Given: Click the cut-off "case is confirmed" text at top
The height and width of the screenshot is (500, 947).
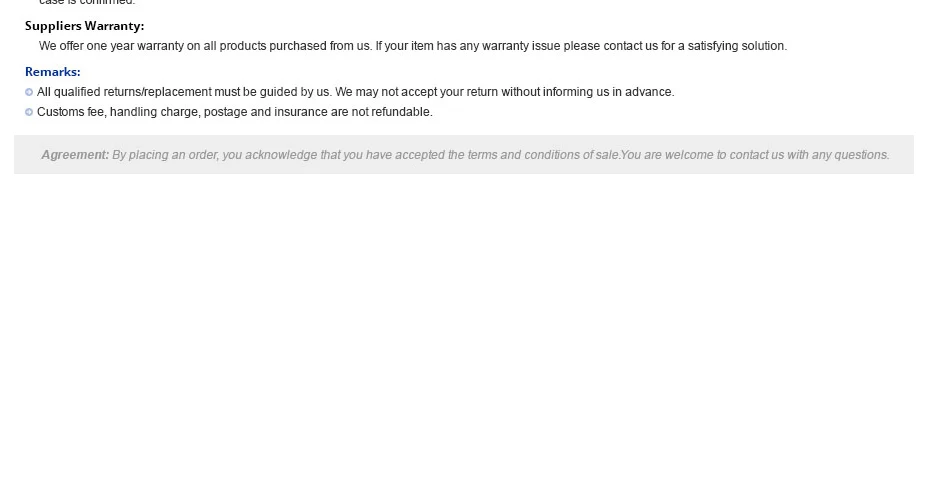Looking at the screenshot, I should point(87,2).
